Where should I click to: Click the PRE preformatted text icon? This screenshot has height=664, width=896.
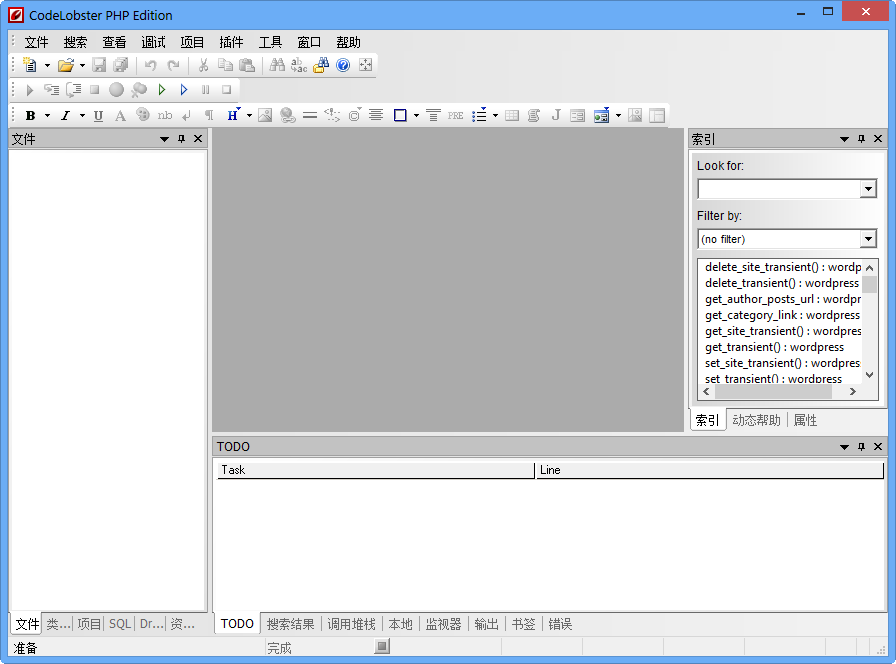[455, 115]
